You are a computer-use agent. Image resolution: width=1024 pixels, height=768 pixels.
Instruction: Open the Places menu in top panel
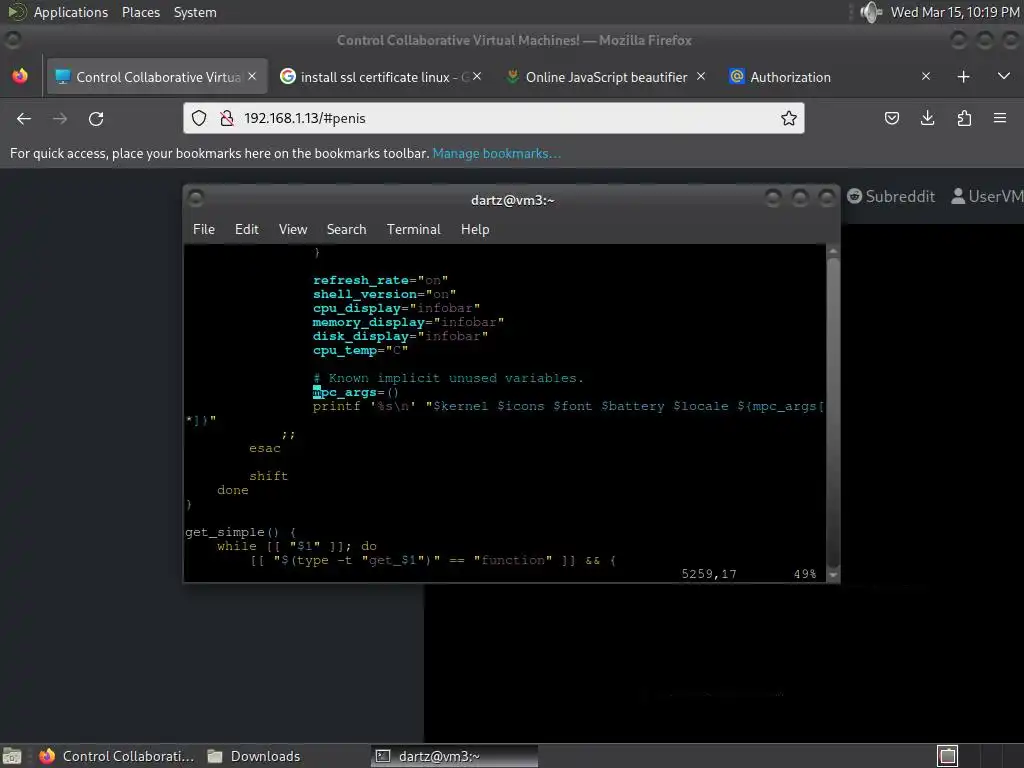(140, 12)
